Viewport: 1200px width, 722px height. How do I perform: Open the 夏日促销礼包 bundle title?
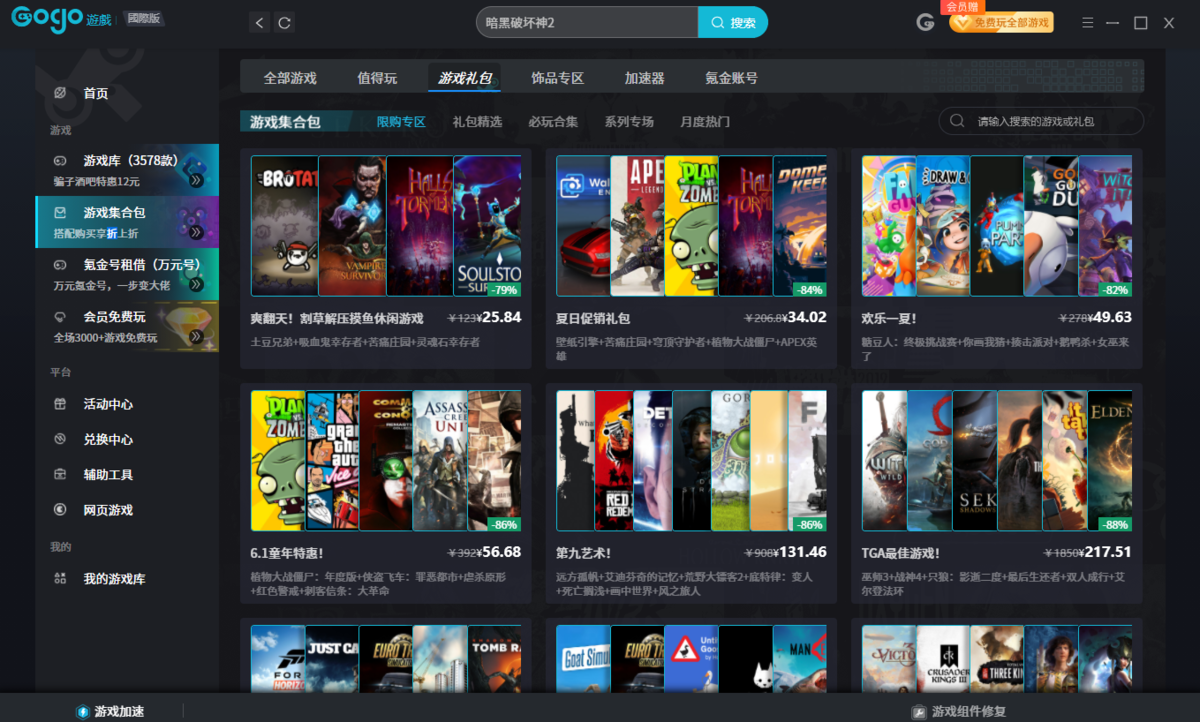593,318
